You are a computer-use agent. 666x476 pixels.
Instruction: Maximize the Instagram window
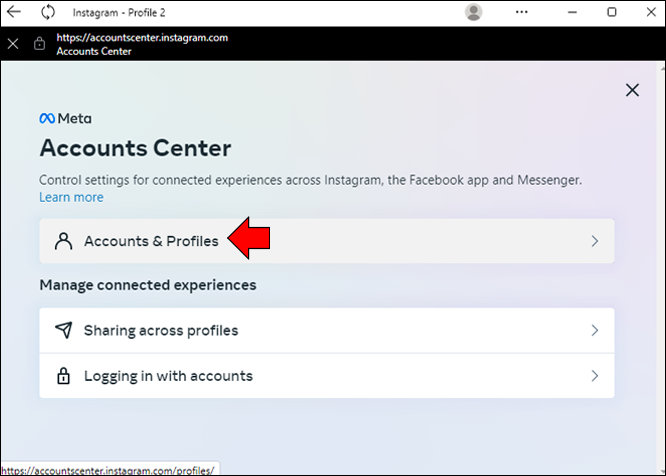(612, 12)
